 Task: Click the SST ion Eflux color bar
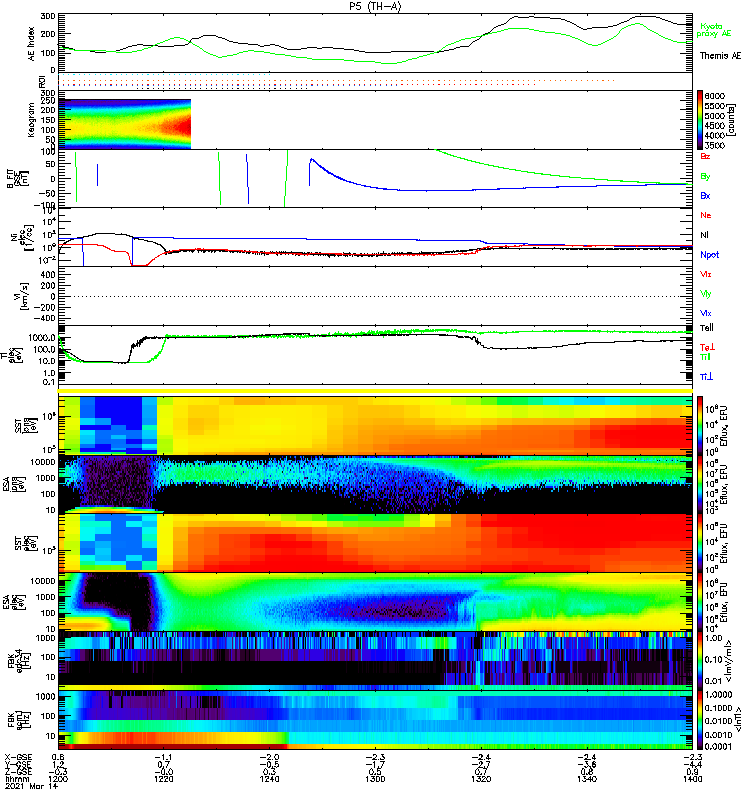pos(700,426)
